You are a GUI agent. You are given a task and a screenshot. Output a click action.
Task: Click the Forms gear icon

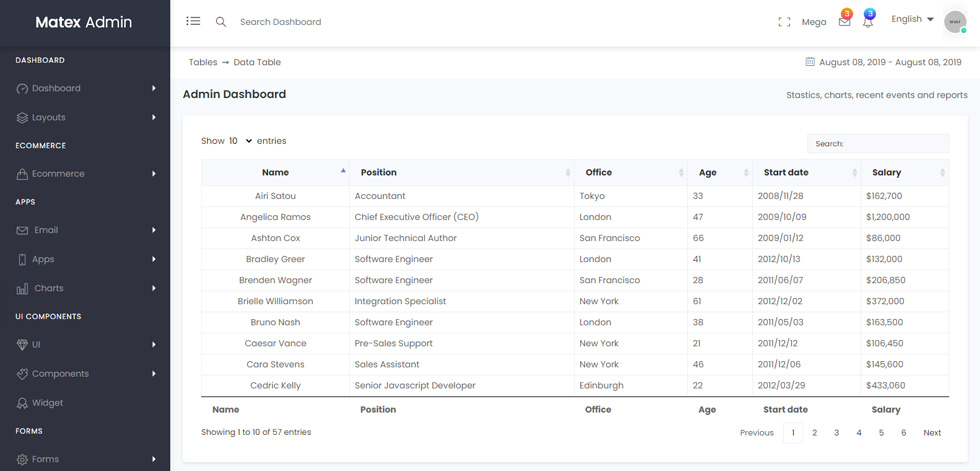(x=22, y=459)
